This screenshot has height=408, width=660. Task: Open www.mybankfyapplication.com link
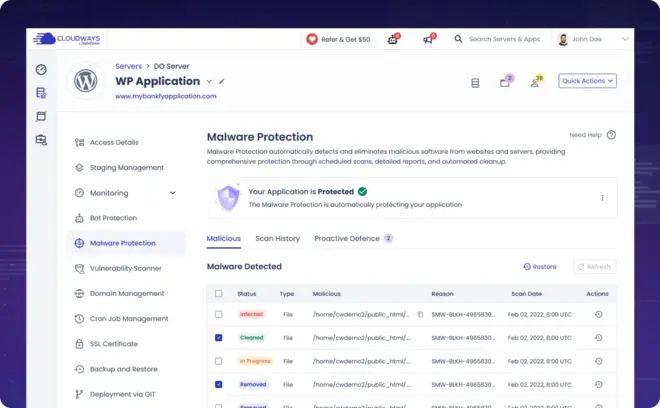pyautogui.click(x=165, y=96)
